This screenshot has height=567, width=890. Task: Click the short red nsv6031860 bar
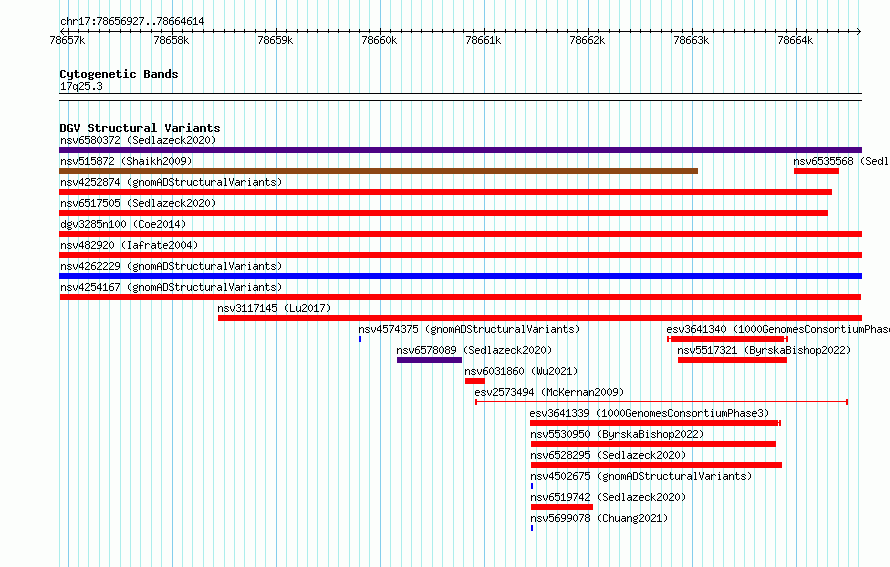[x=475, y=381]
